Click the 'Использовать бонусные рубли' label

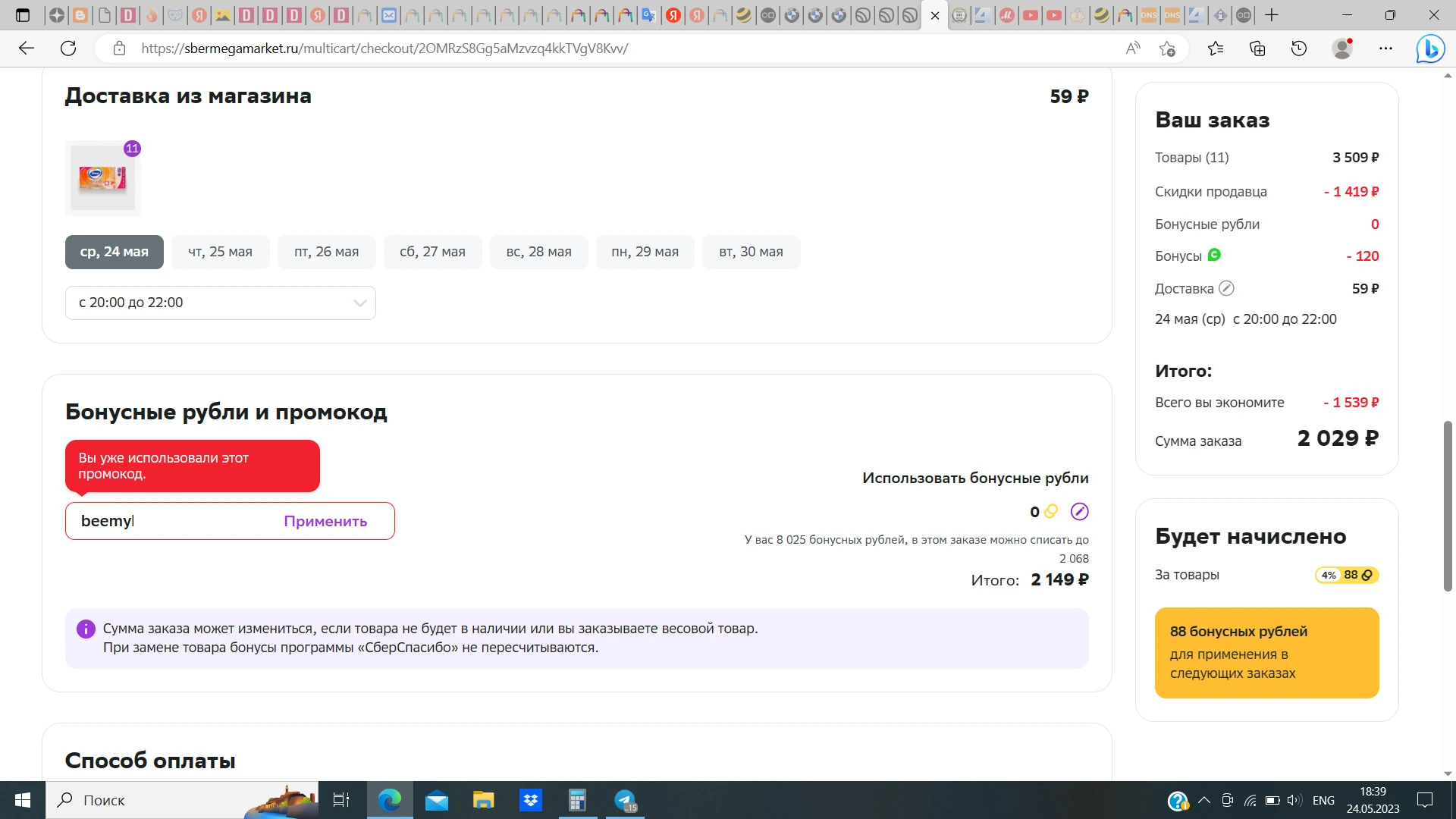[975, 479]
